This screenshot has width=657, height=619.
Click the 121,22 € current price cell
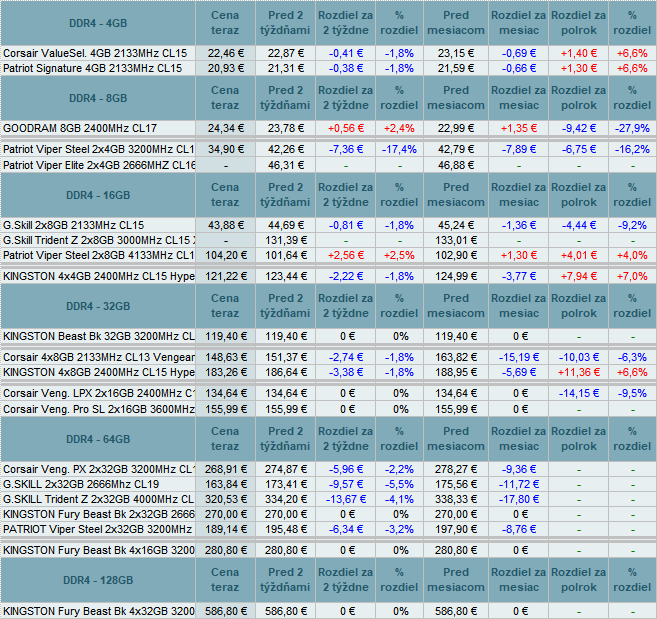[x=225, y=277]
